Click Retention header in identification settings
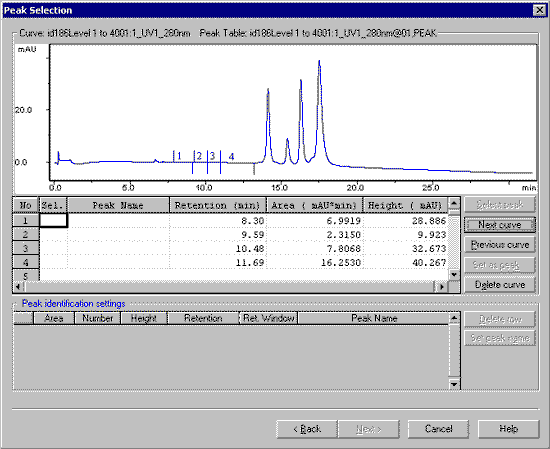The height and width of the screenshot is (449, 550). pos(203,318)
